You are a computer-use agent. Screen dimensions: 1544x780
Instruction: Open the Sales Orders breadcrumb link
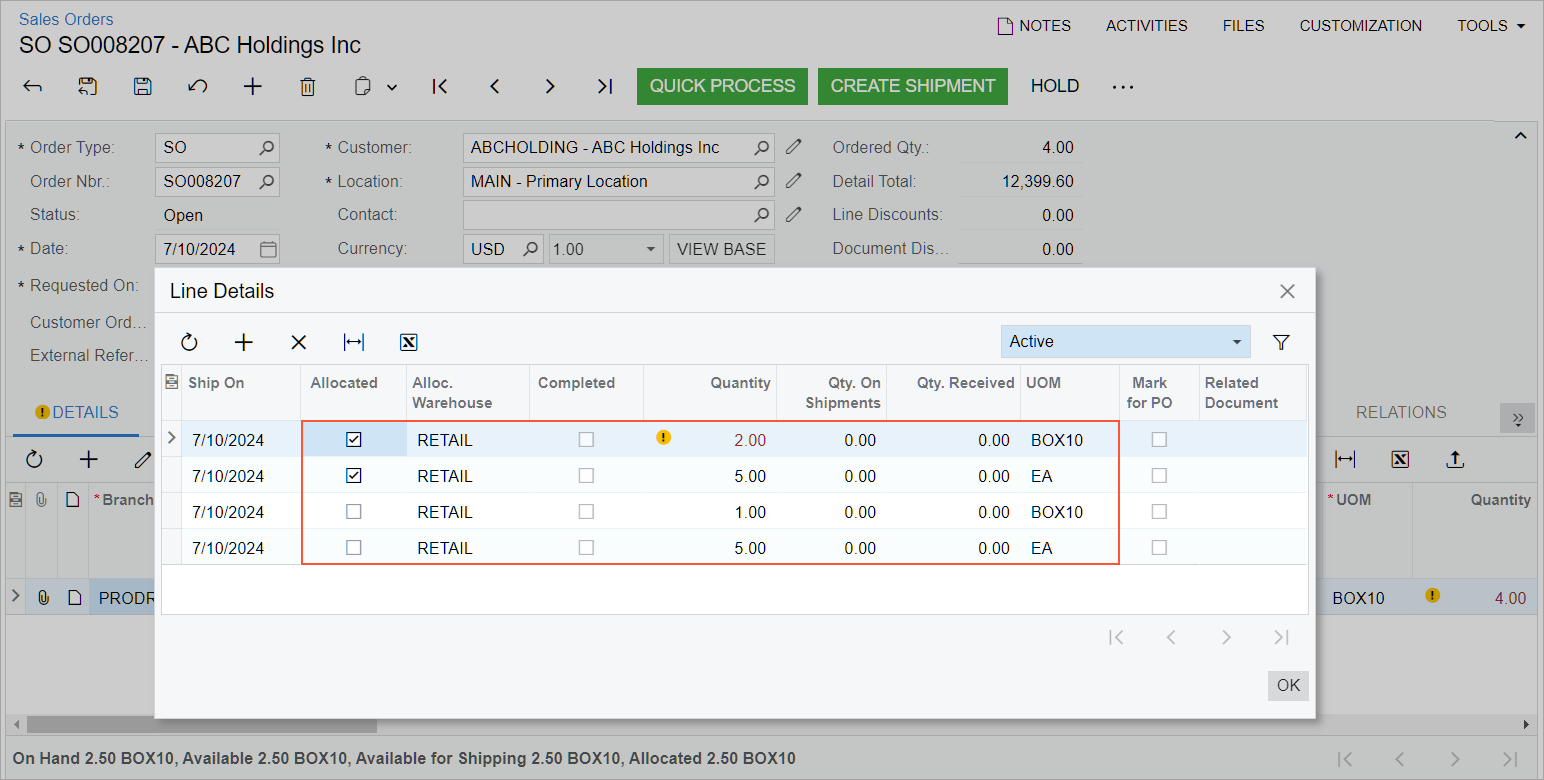tap(66, 19)
